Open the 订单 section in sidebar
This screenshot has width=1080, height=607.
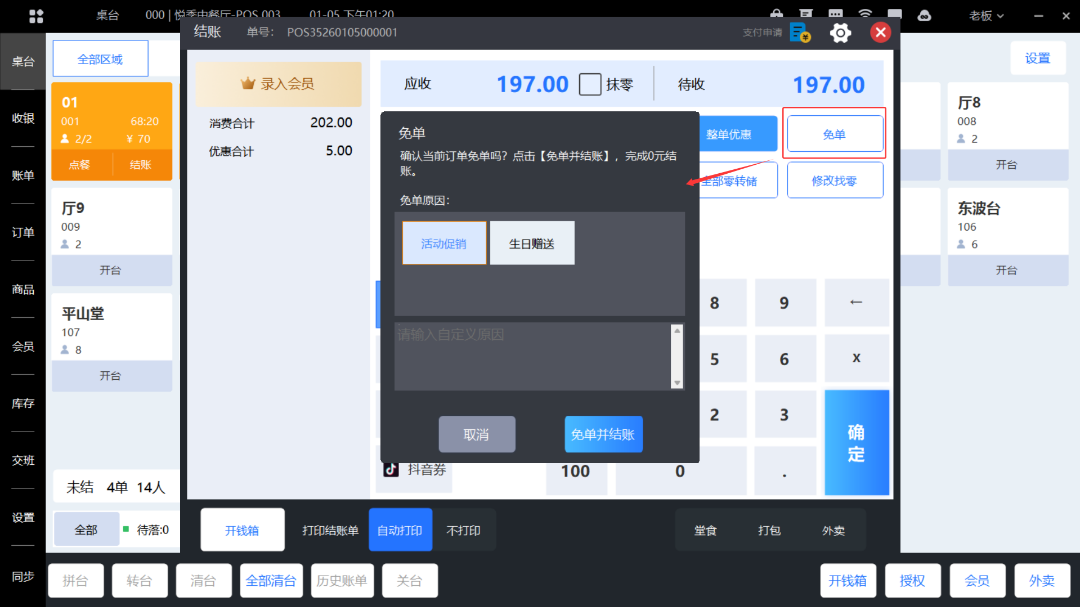click(22, 231)
